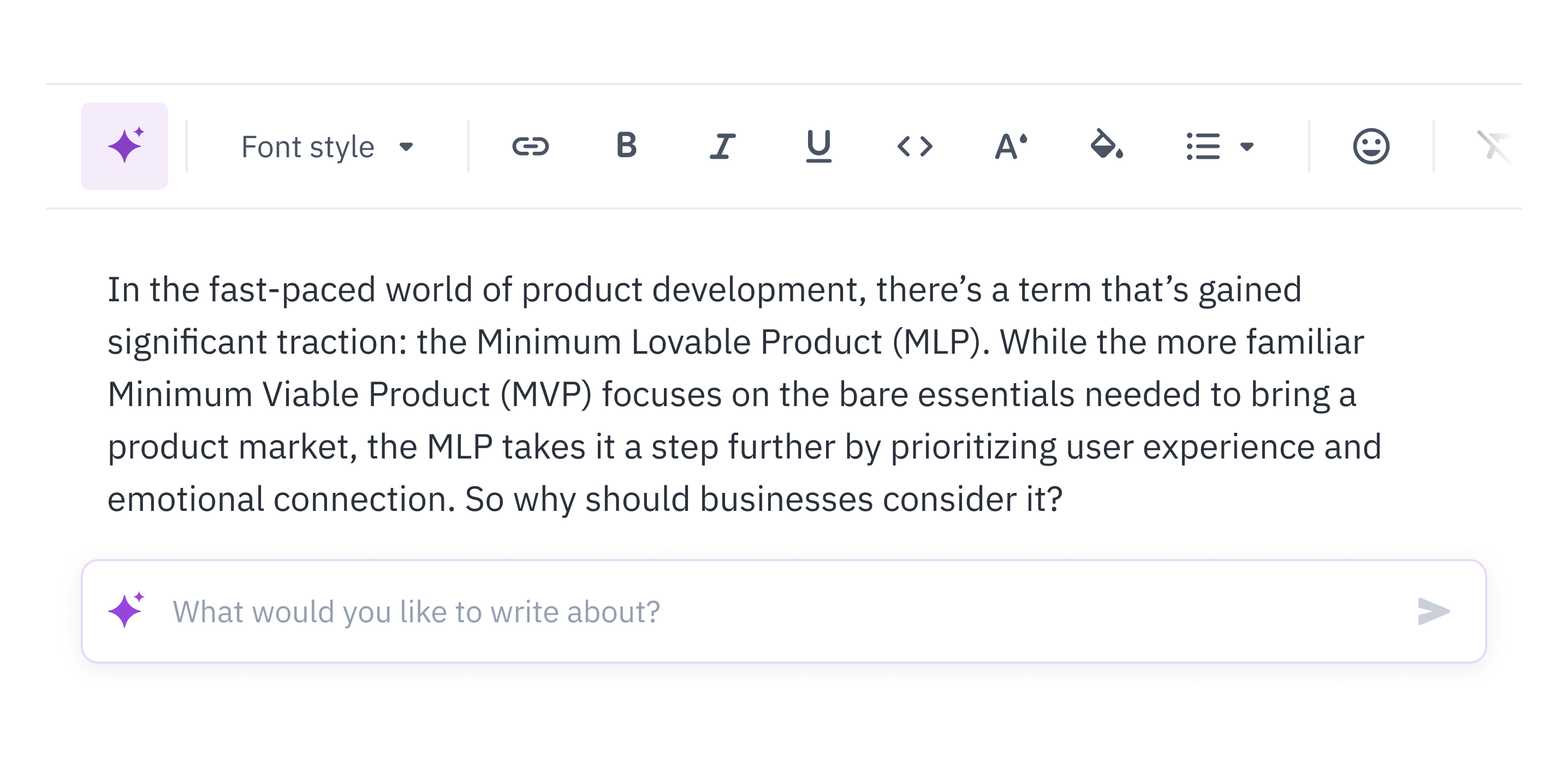Click the sparkle icon in prompt box
1568x762 pixels.
pyautogui.click(x=126, y=609)
